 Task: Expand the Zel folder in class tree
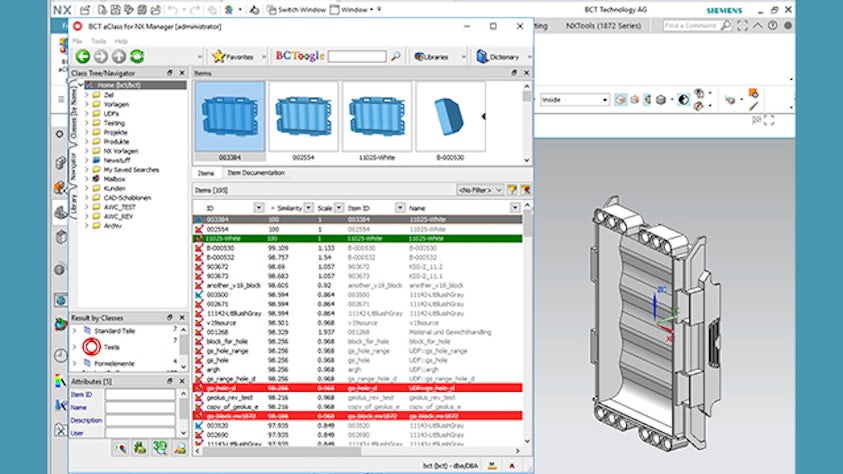click(x=87, y=95)
